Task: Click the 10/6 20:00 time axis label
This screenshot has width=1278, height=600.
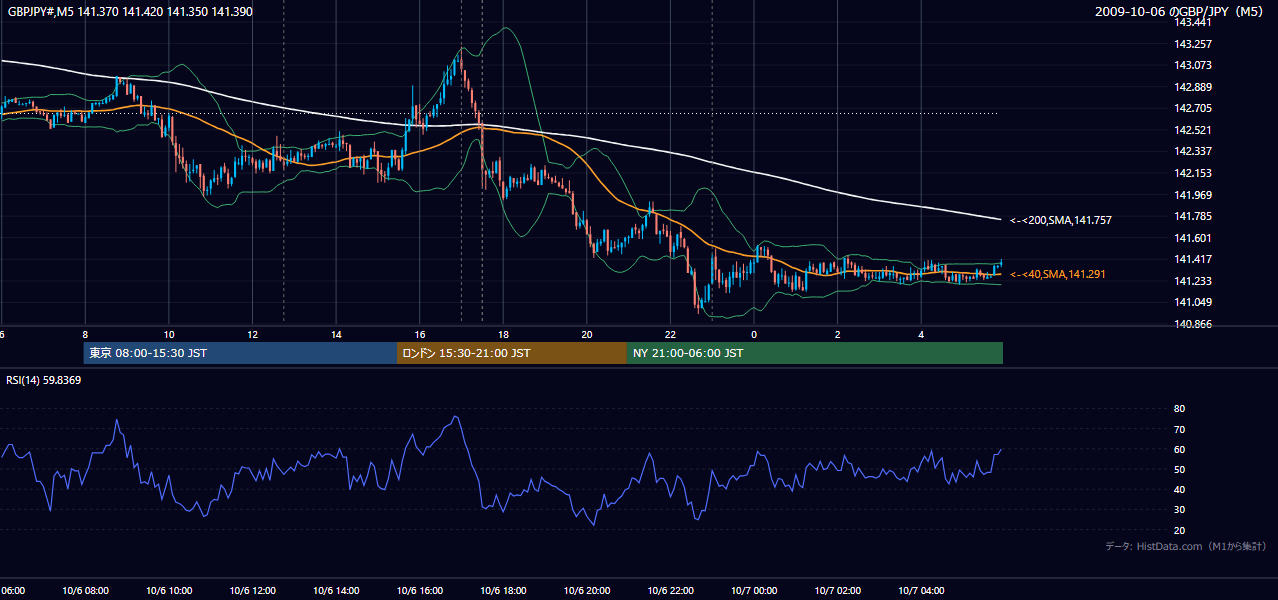Action: (x=587, y=591)
